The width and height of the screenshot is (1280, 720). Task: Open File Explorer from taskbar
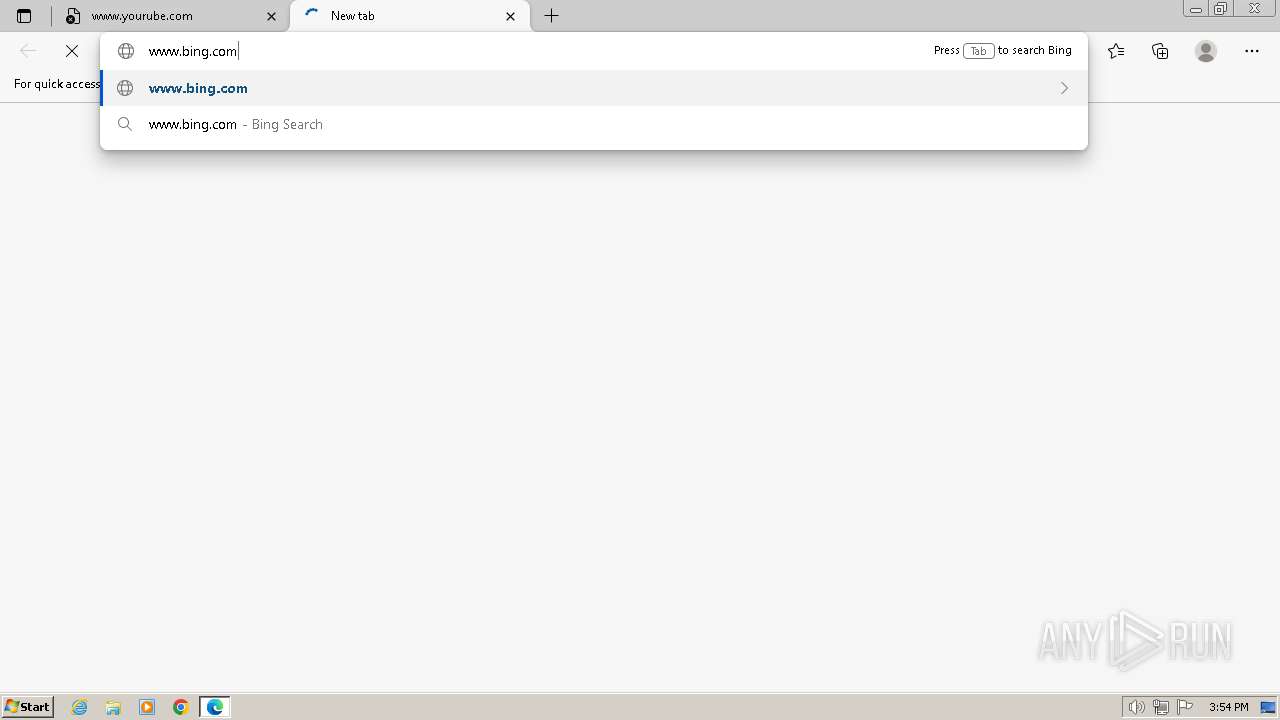point(113,707)
